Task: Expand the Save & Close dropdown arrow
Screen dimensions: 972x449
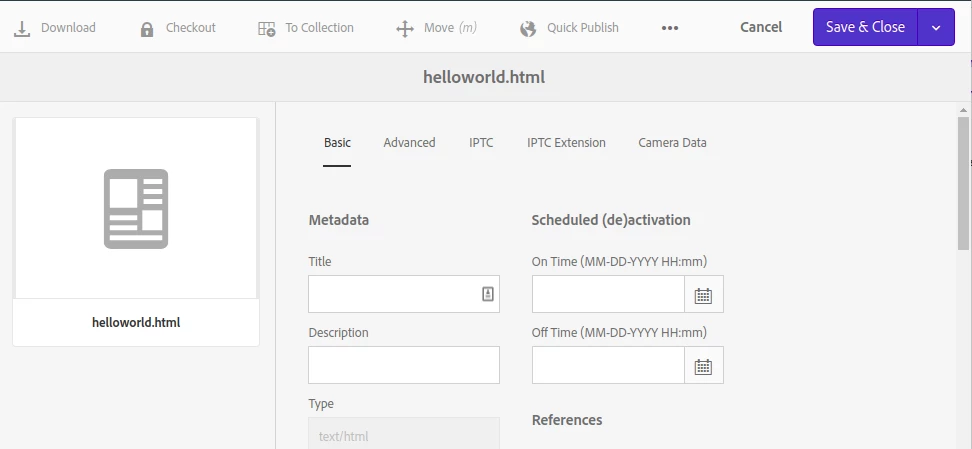Action: (x=936, y=28)
